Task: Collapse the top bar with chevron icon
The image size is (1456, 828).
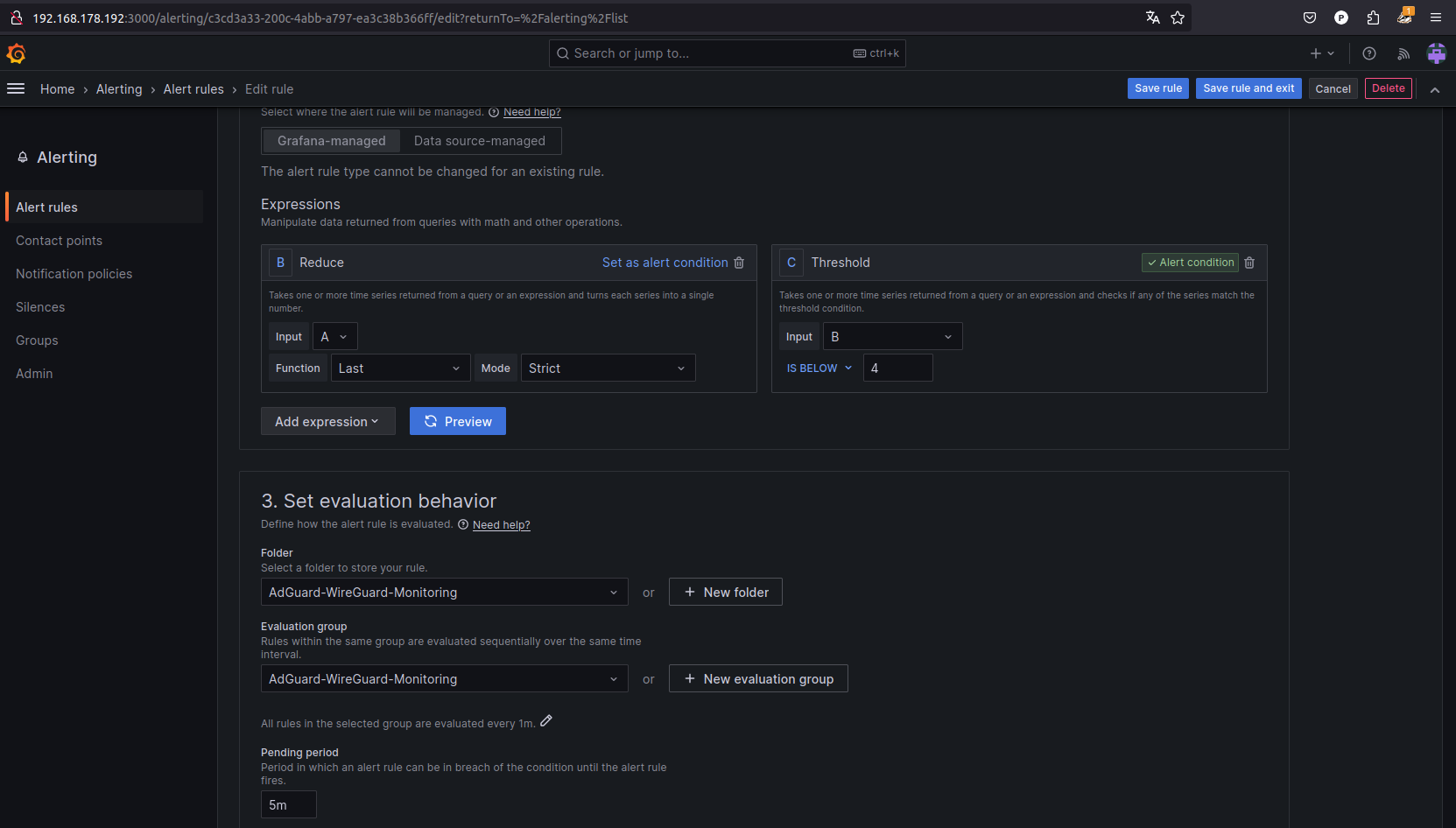Action: (x=1435, y=89)
